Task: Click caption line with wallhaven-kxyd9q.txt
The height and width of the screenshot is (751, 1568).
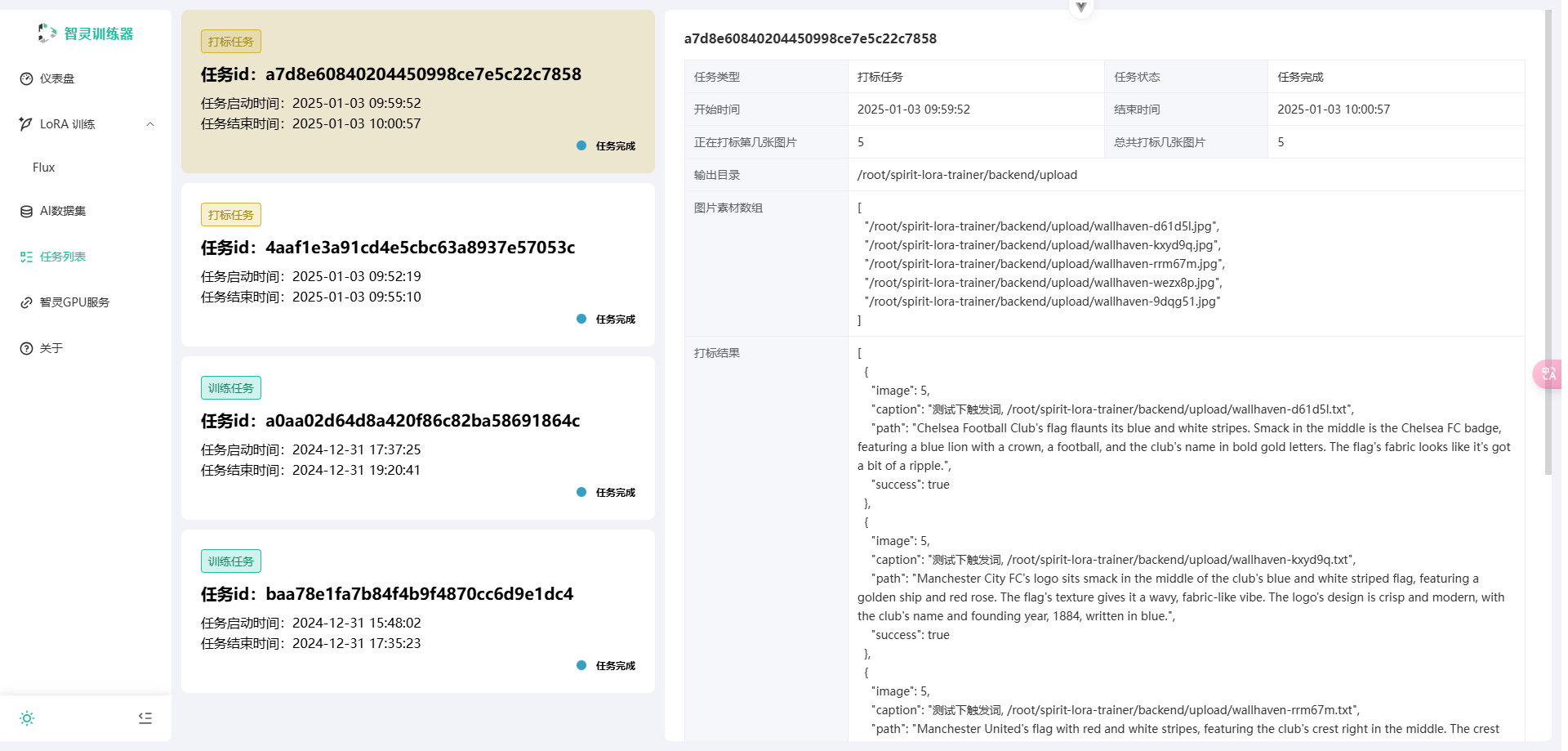Action: (1113, 560)
